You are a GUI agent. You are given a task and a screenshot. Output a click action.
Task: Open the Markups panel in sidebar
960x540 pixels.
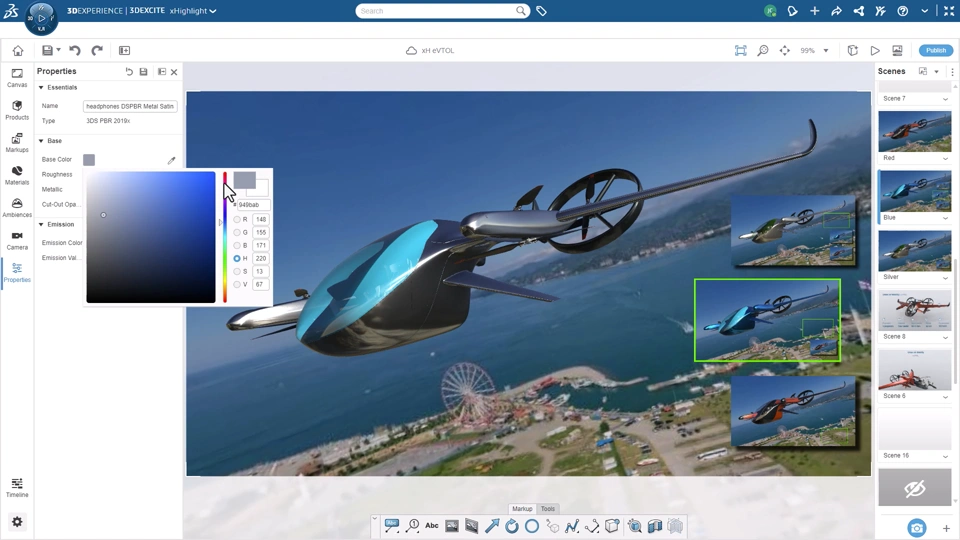[17, 143]
